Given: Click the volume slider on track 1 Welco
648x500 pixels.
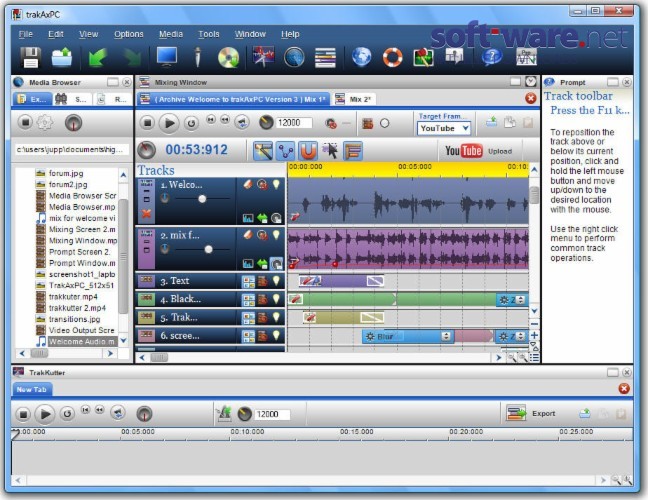Looking at the screenshot, I should pyautogui.click(x=202, y=199).
